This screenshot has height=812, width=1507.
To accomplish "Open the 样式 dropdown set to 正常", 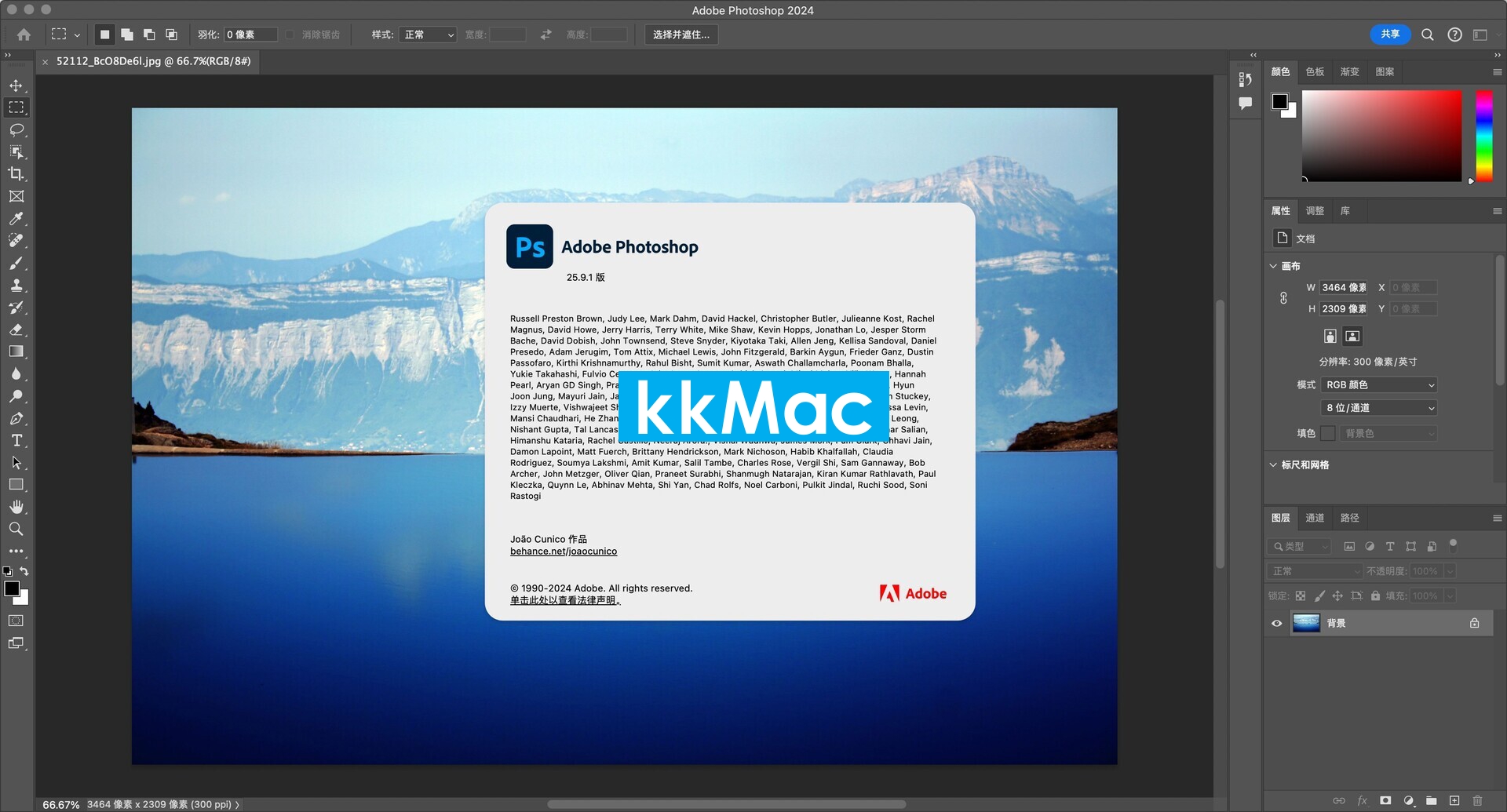I will click(428, 35).
